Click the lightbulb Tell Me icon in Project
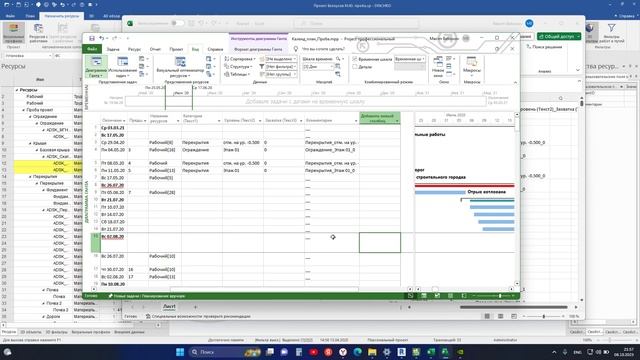This screenshot has width=640, height=360. click(296, 49)
